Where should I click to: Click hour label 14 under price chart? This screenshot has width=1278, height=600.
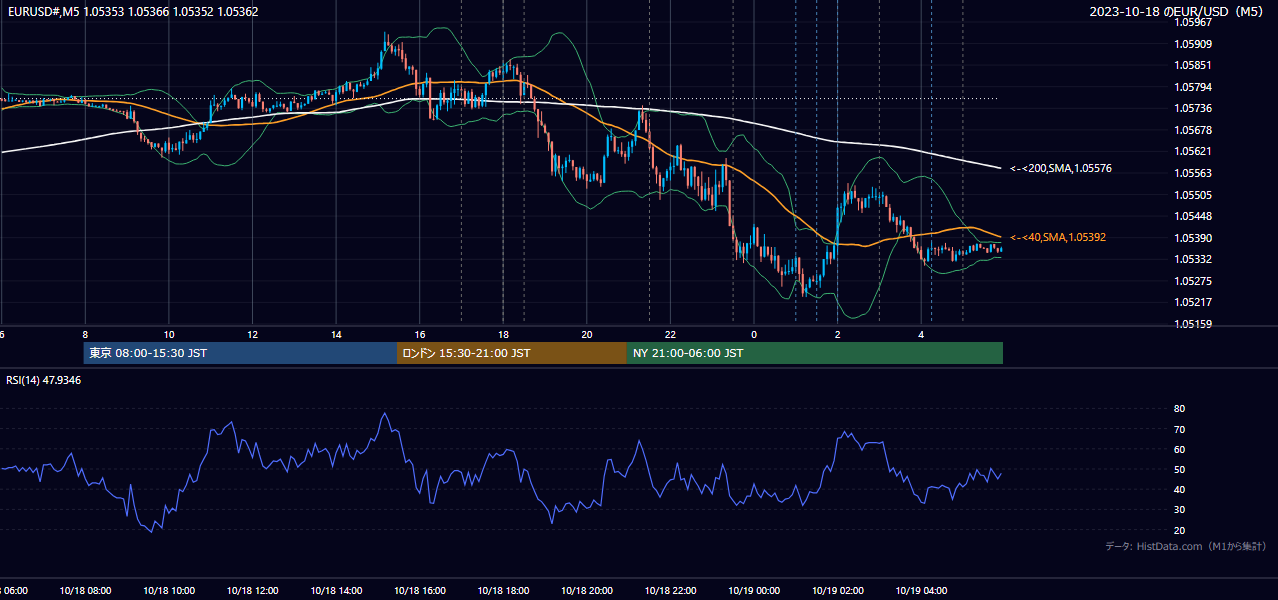(x=336, y=334)
